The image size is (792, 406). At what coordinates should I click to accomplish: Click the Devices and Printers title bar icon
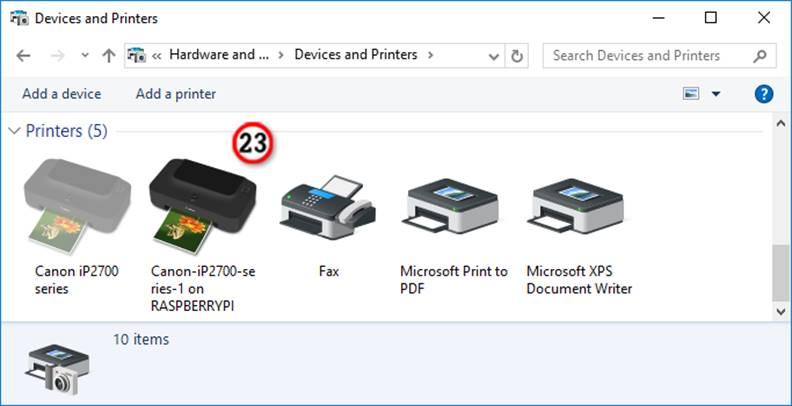tap(19, 19)
